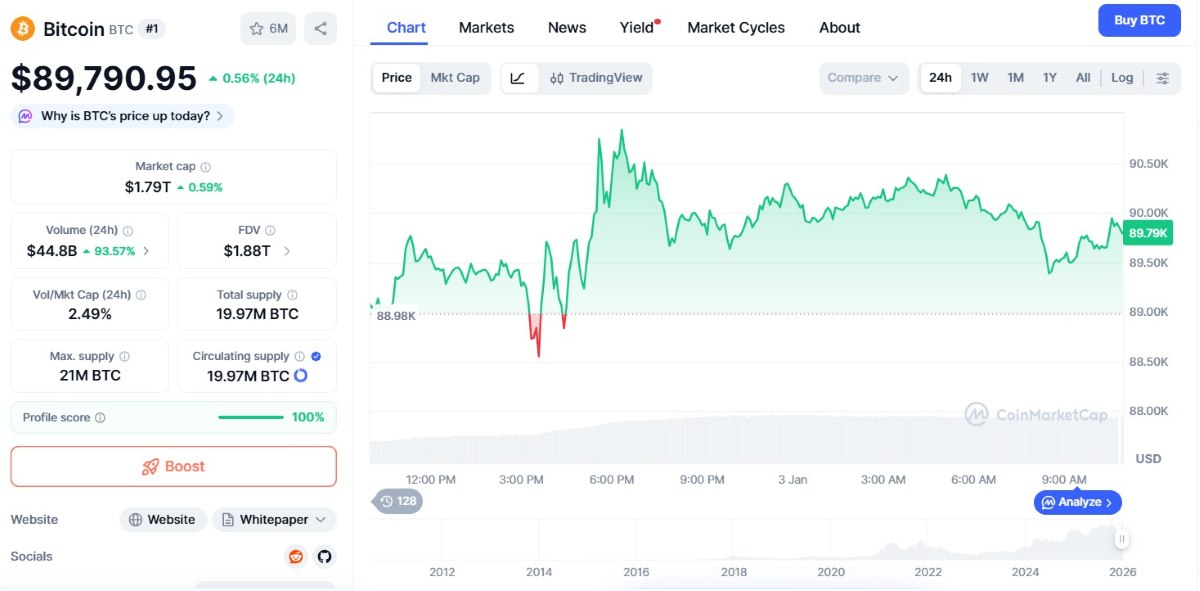1200x591 pixels.
Task: Click the info icon beside Vol/Mkt Cap (24h)
Action: pyautogui.click(x=141, y=295)
